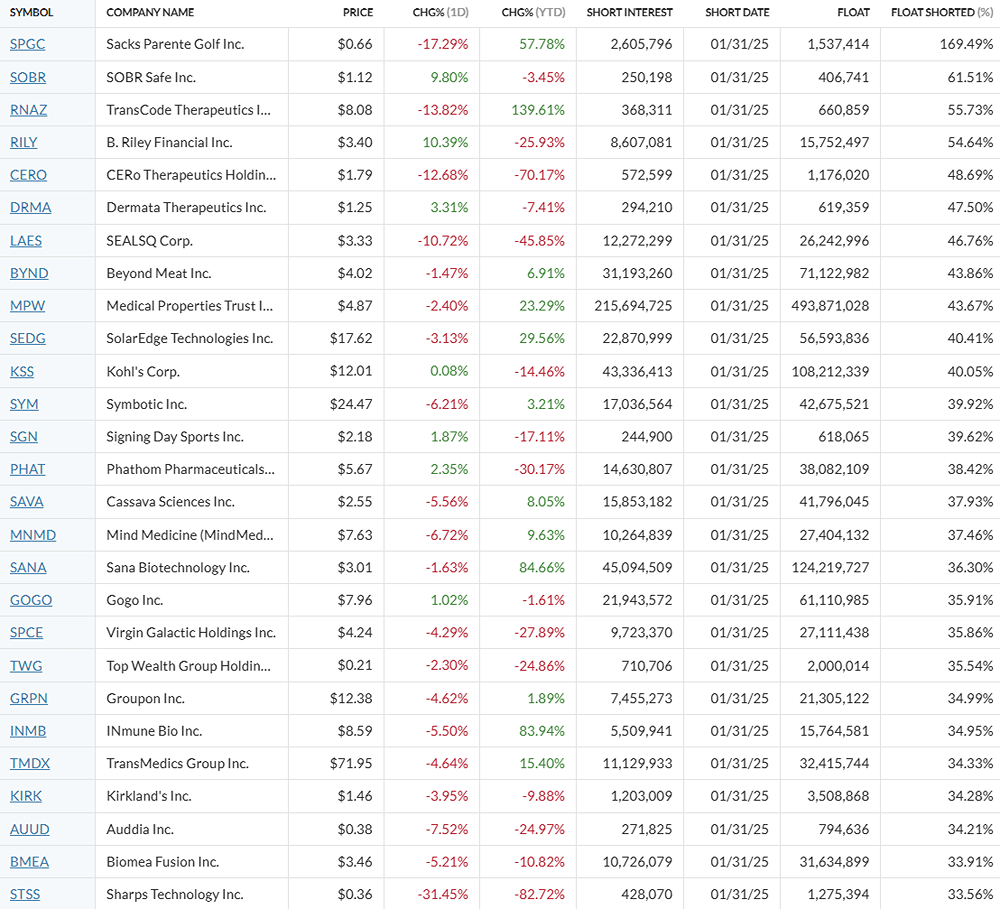Screen dimensions: 1000x909
Task: Sort by the SYMBOL column header
Action: (32, 12)
